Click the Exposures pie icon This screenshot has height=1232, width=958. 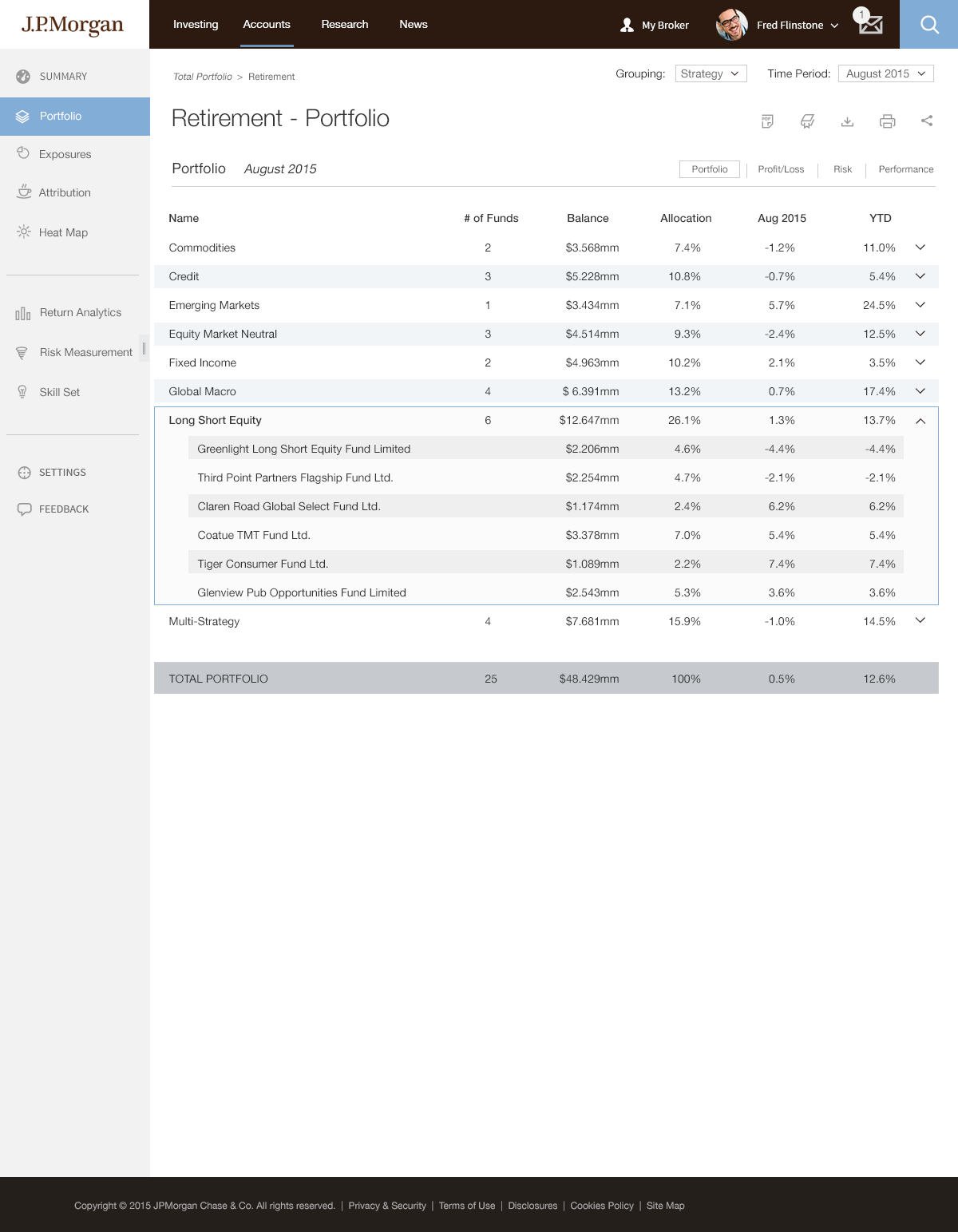pyautogui.click(x=23, y=153)
